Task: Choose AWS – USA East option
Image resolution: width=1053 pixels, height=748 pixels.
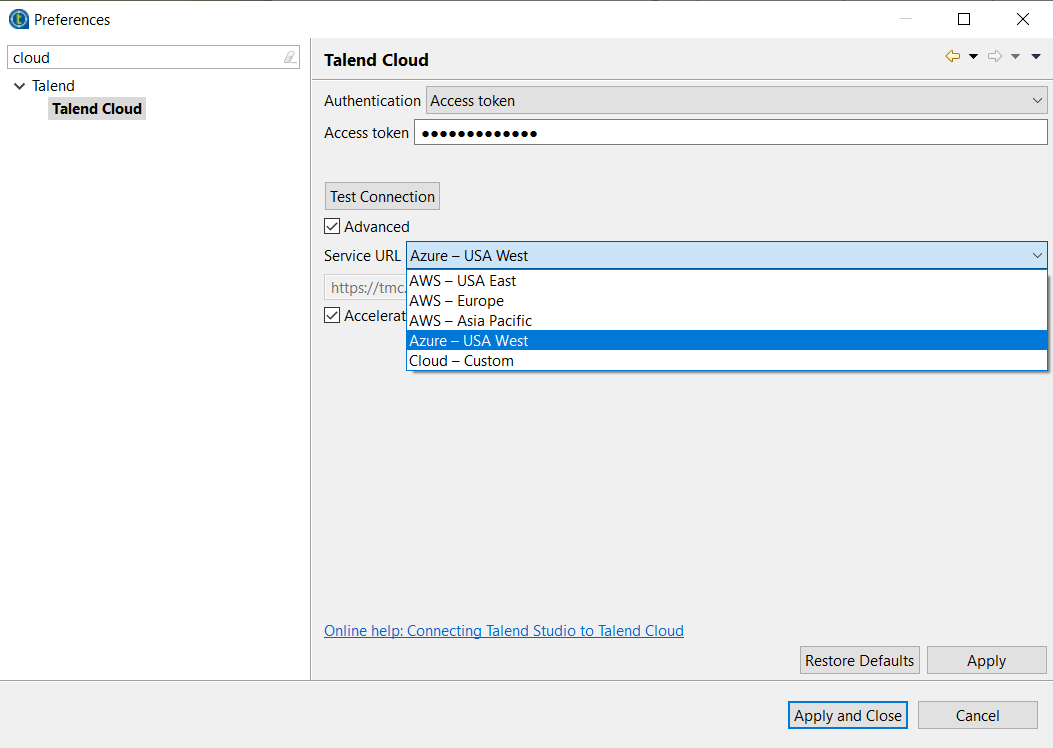Action: pyautogui.click(x=462, y=281)
